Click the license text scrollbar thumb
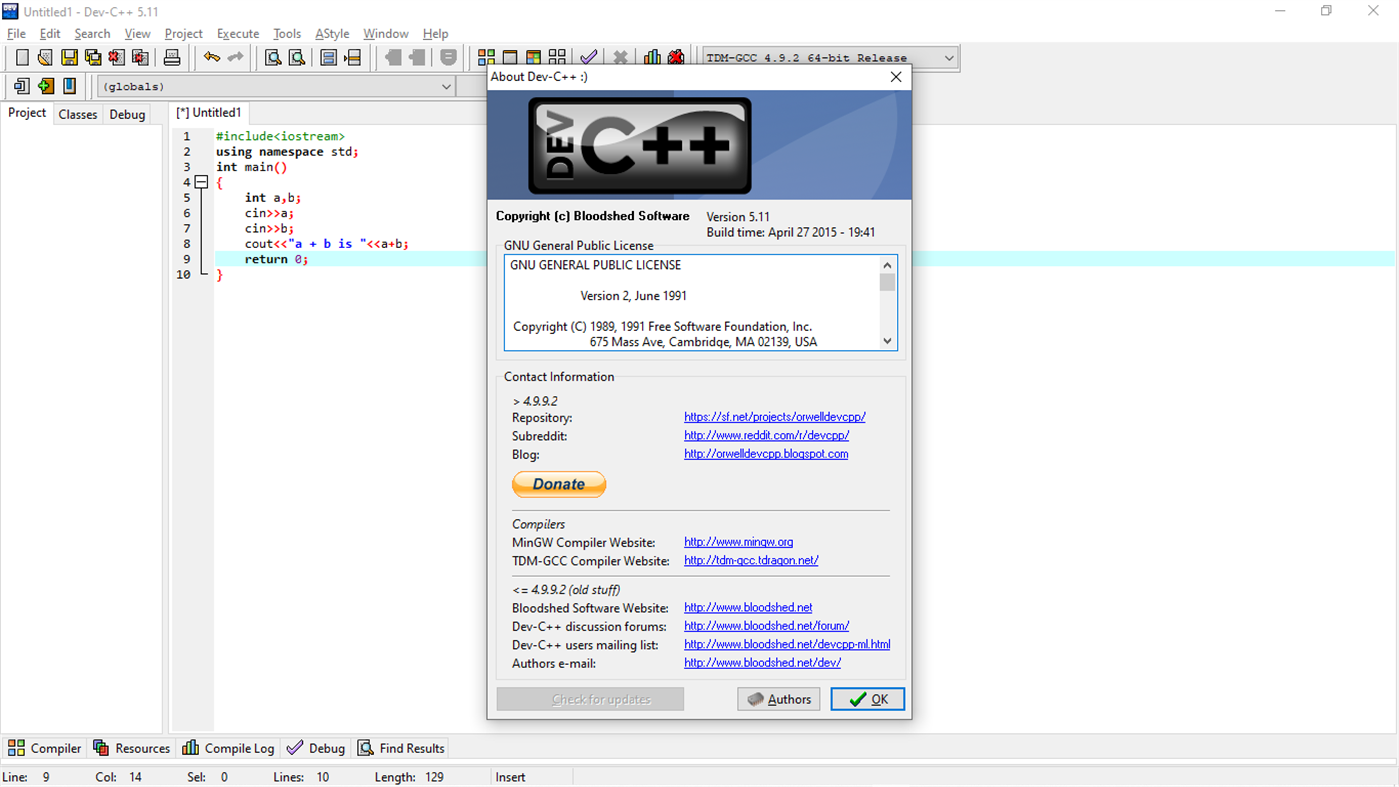This screenshot has height=787, width=1399. click(887, 282)
